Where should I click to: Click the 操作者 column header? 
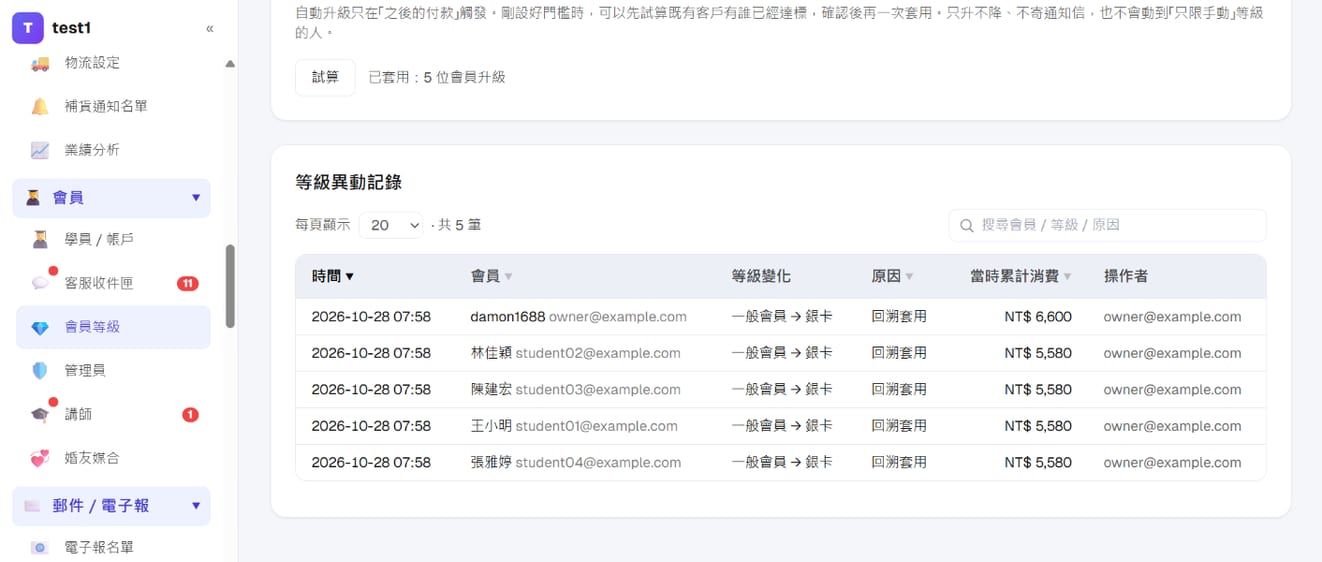point(1126,276)
